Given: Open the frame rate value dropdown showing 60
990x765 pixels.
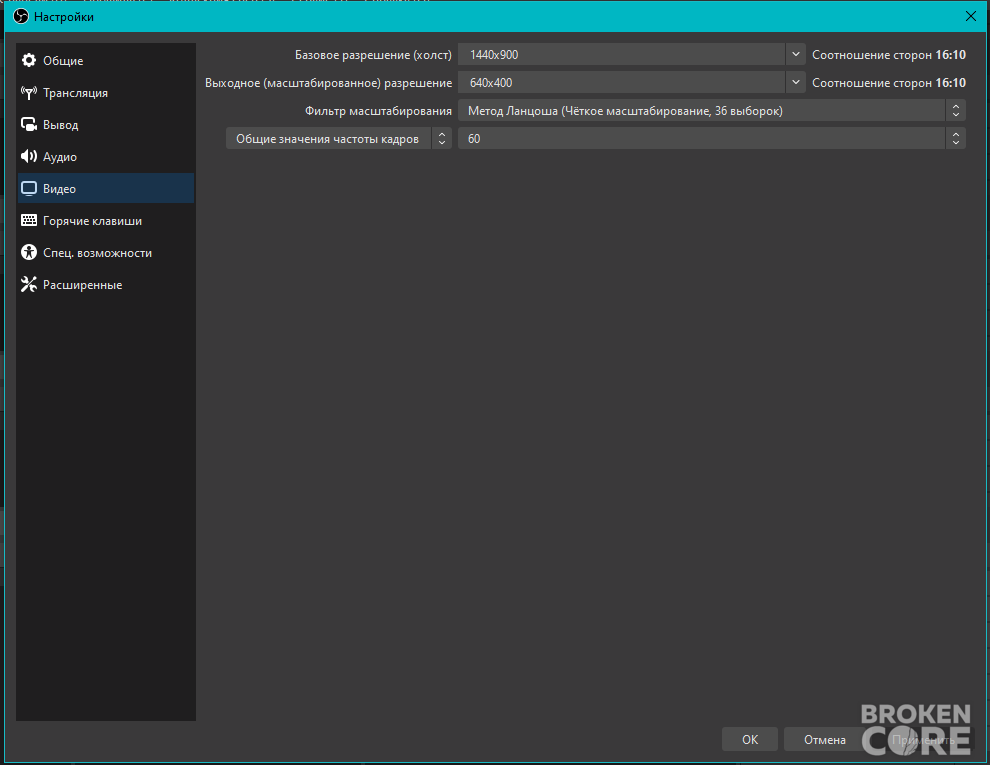Looking at the screenshot, I should pyautogui.click(x=712, y=138).
